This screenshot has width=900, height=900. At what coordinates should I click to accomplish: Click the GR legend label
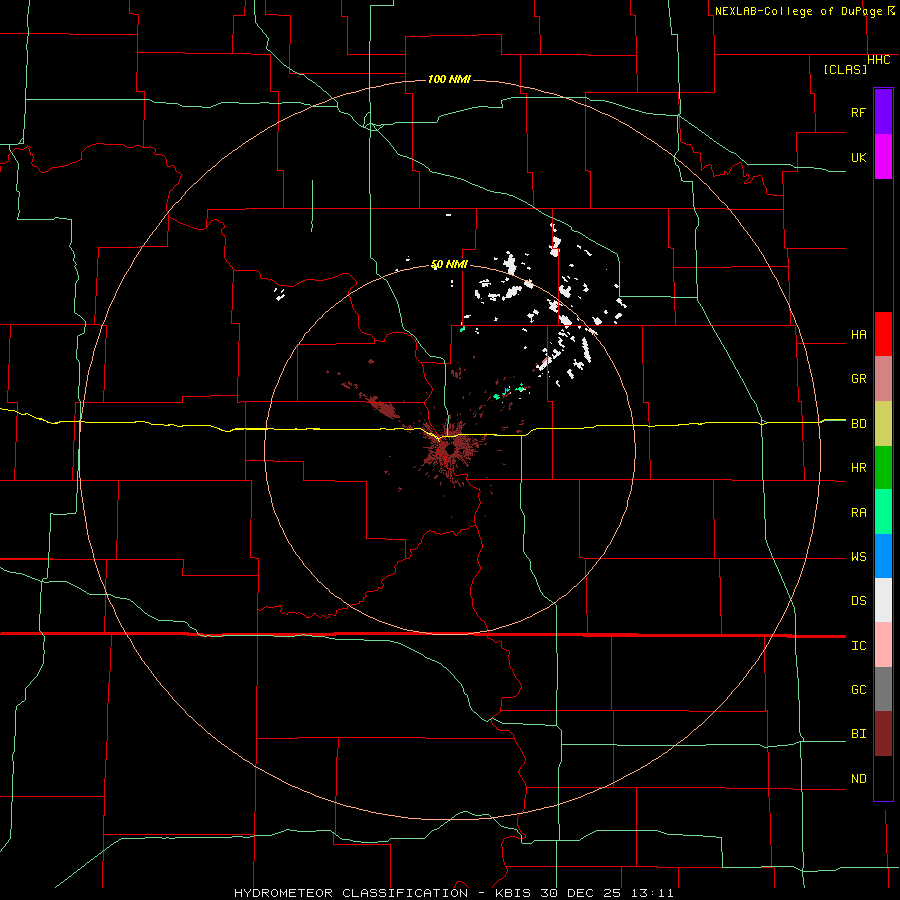[x=858, y=379]
